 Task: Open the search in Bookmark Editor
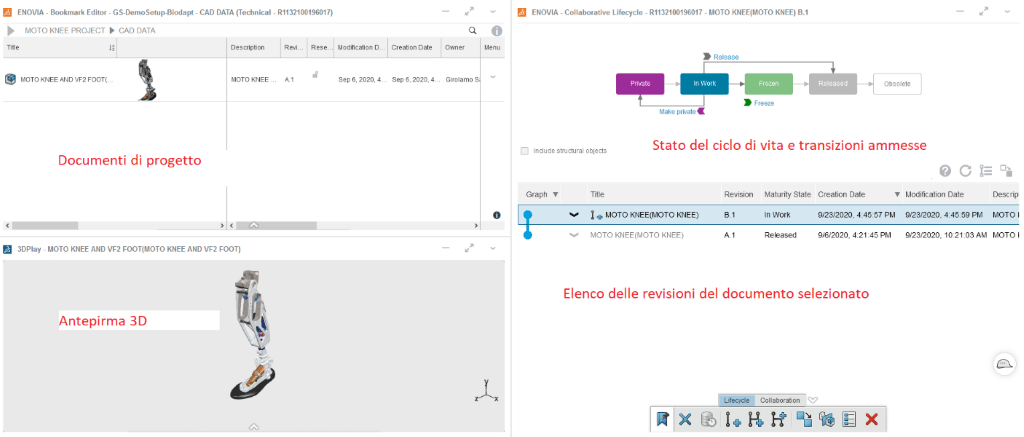[472, 30]
